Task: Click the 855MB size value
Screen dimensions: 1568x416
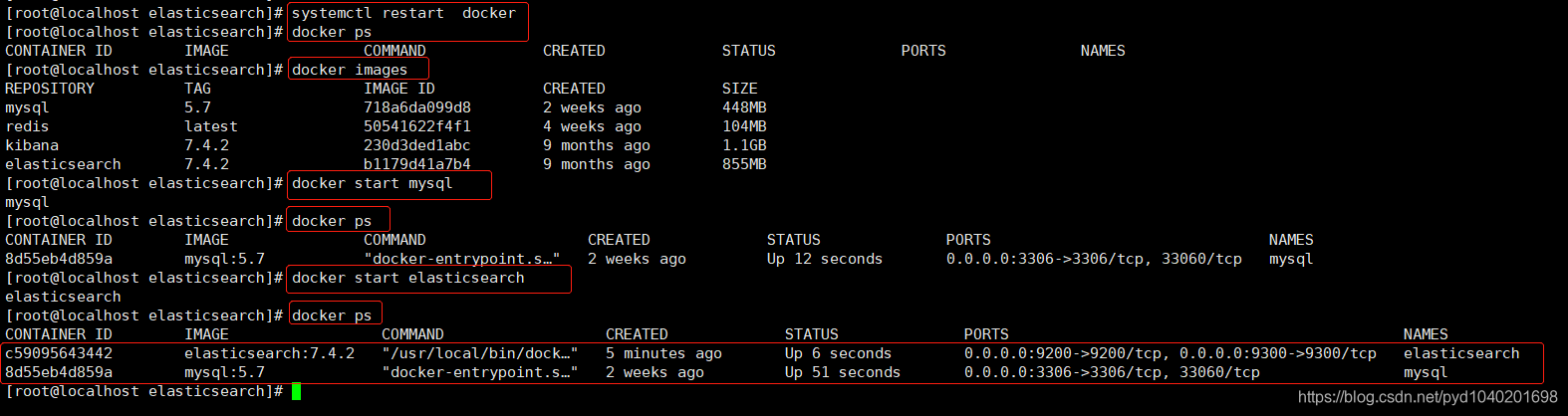Action: coord(744,164)
